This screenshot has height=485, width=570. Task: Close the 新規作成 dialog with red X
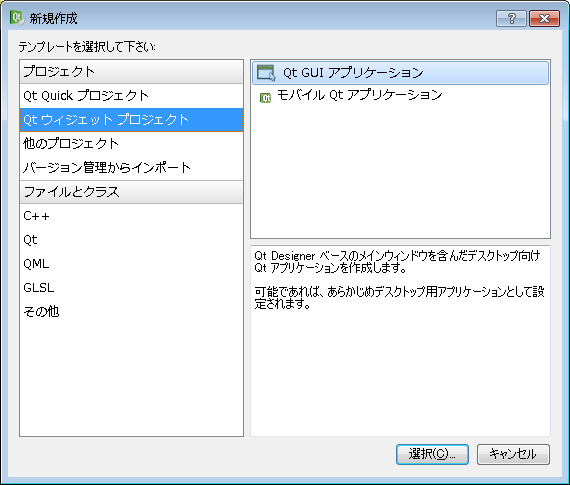(x=544, y=18)
